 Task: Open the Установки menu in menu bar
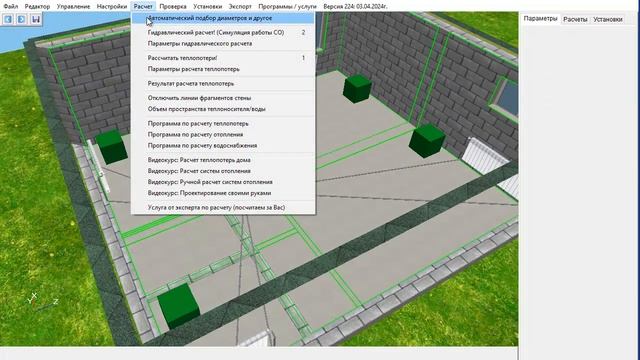coord(207,7)
